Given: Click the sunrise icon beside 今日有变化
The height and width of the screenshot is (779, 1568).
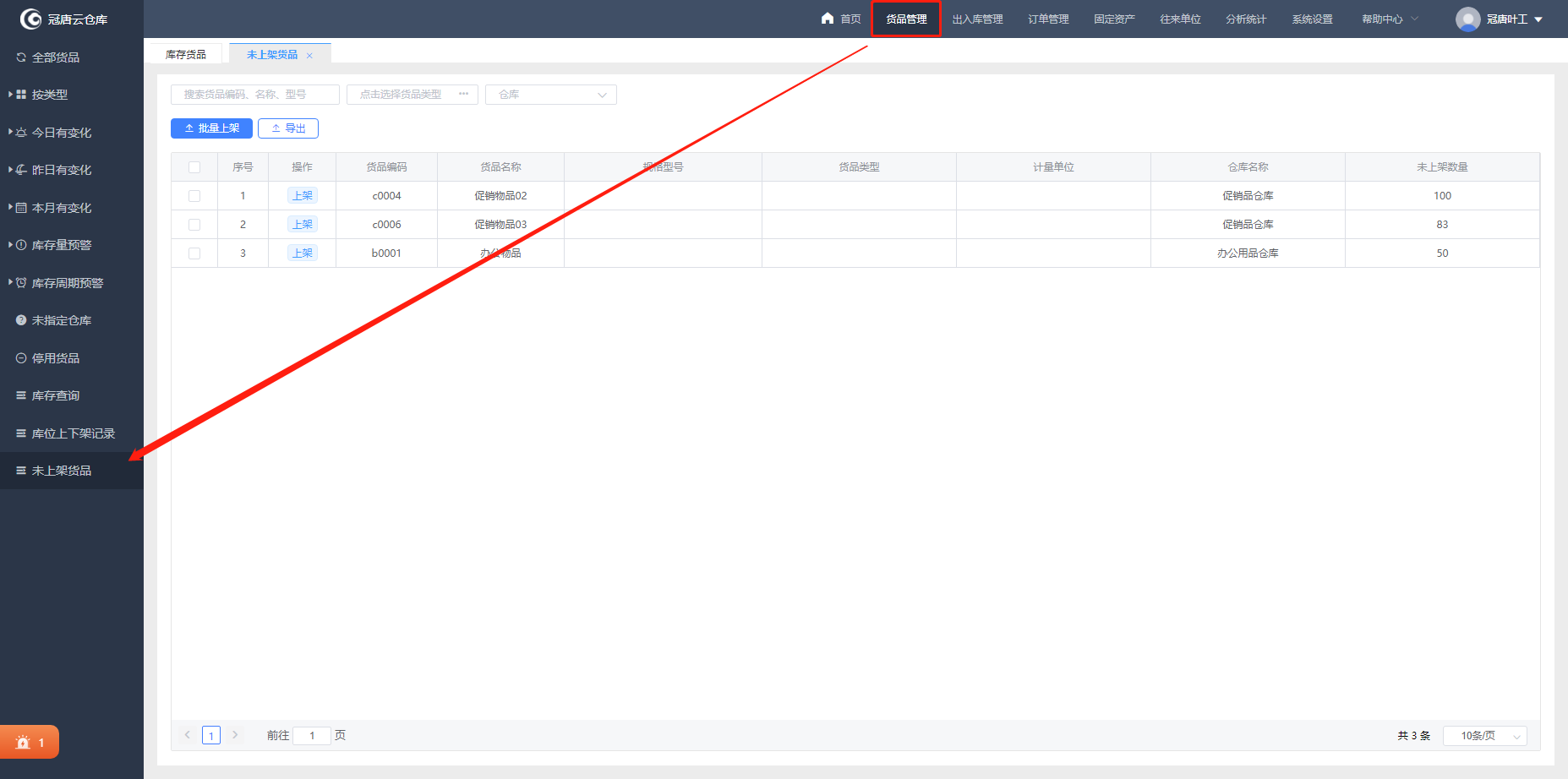Looking at the screenshot, I should pos(21,133).
